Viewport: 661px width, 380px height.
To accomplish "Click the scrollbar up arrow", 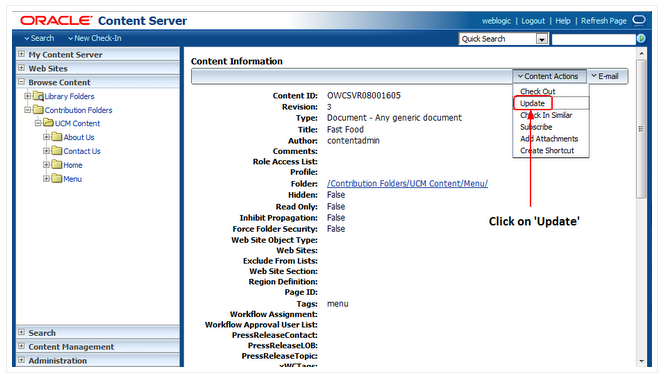I will [x=641, y=54].
